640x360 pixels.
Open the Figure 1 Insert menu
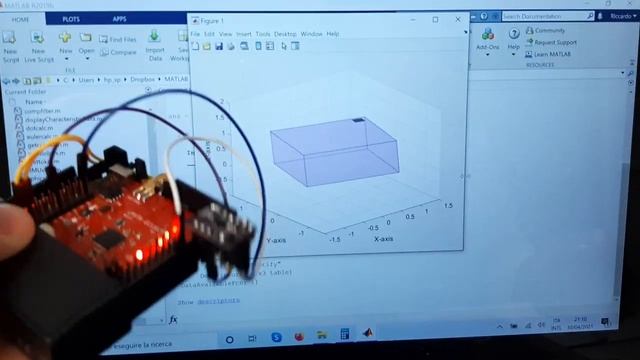click(244, 34)
